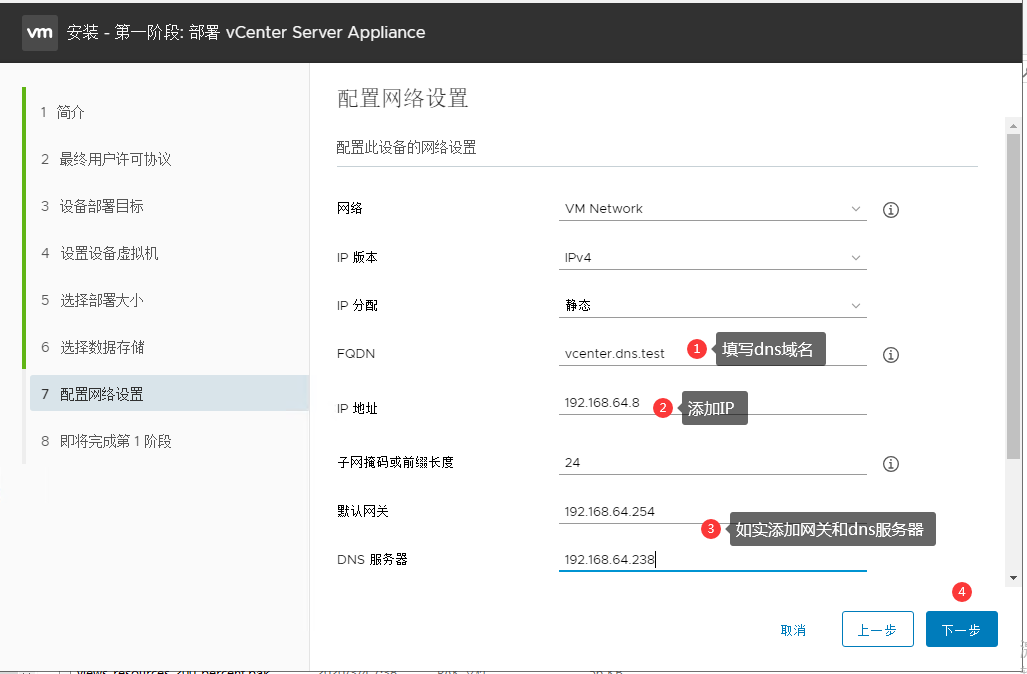Click the VMware vm logo icon

pyautogui.click(x=39, y=32)
